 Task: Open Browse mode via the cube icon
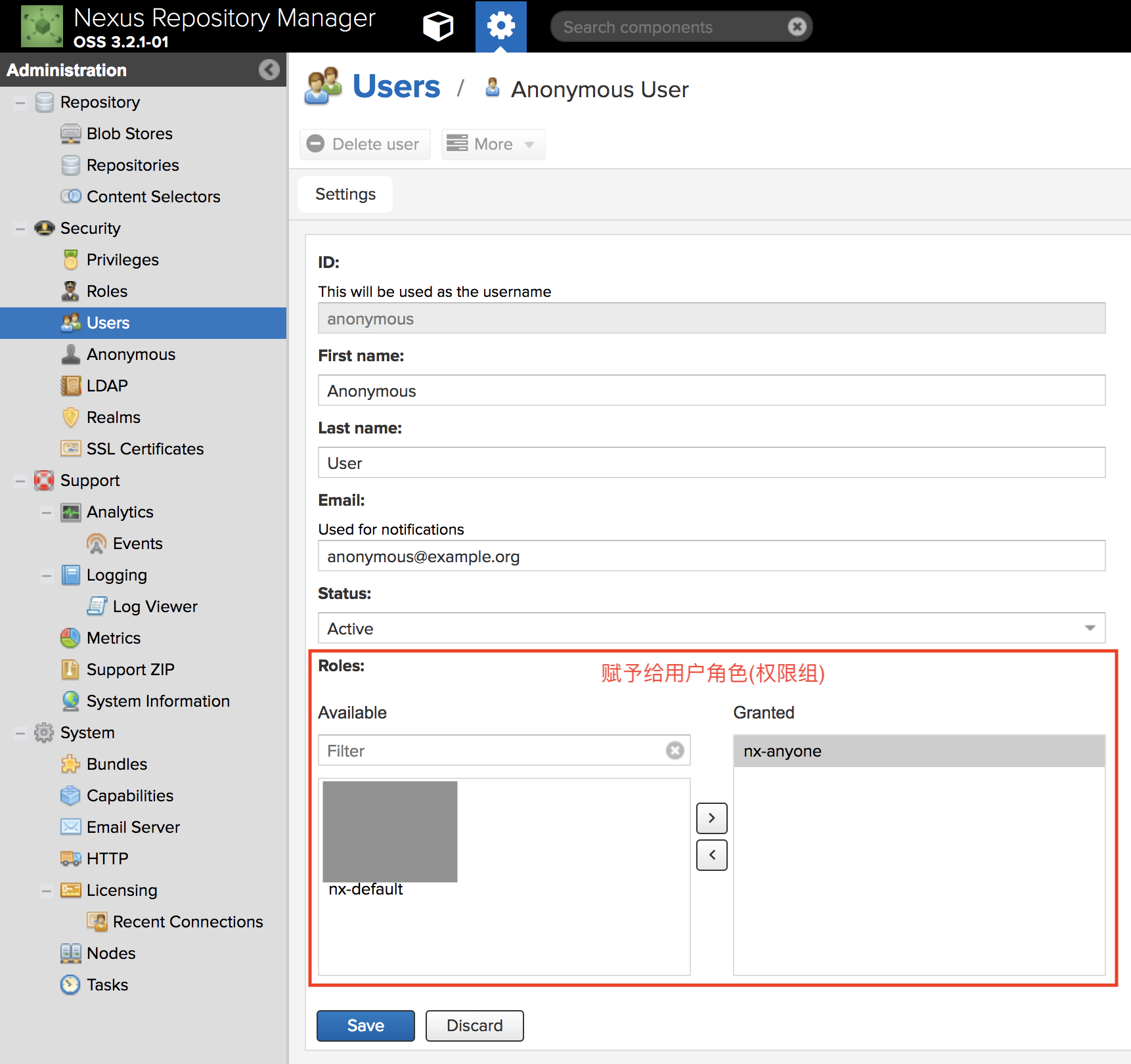click(438, 26)
